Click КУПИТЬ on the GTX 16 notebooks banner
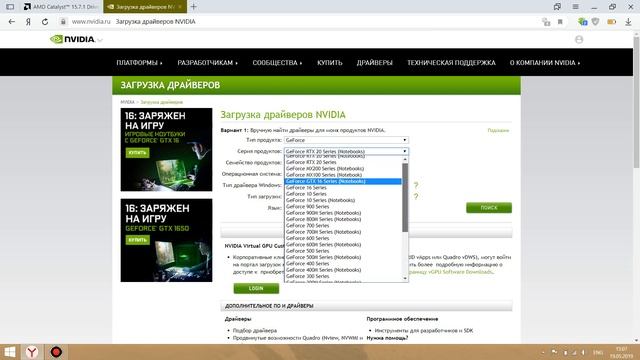The height and width of the screenshot is (360, 640). click(138, 153)
